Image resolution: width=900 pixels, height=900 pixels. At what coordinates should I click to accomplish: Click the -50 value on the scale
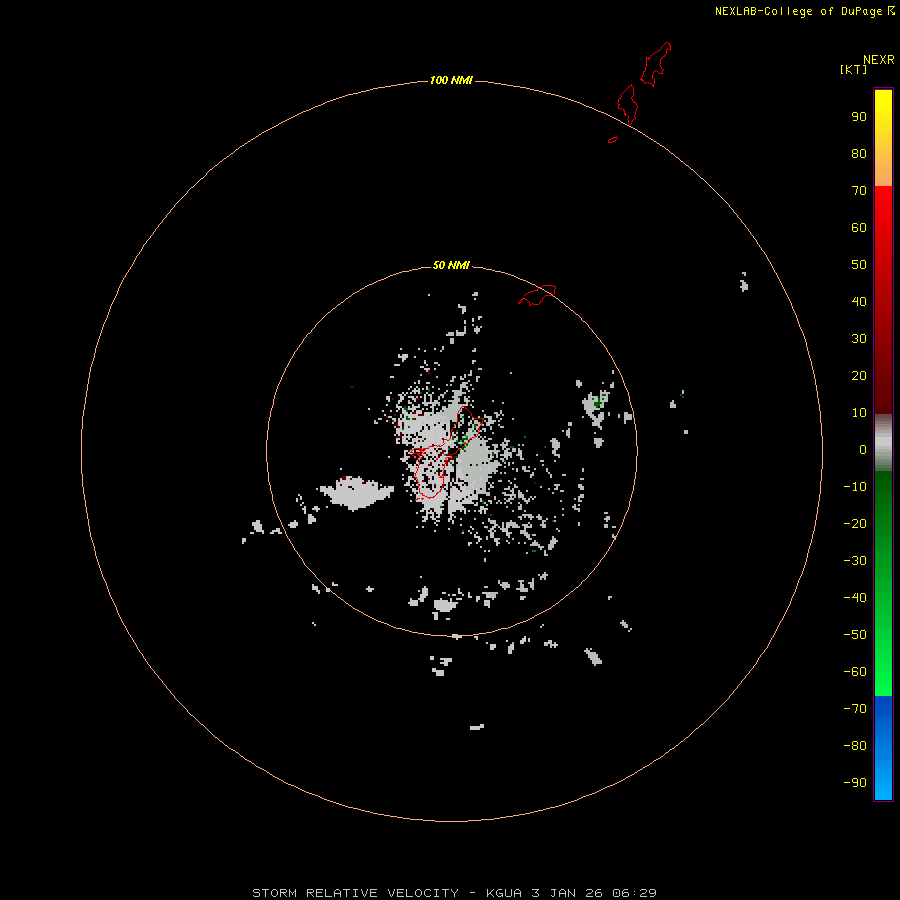pos(855,634)
